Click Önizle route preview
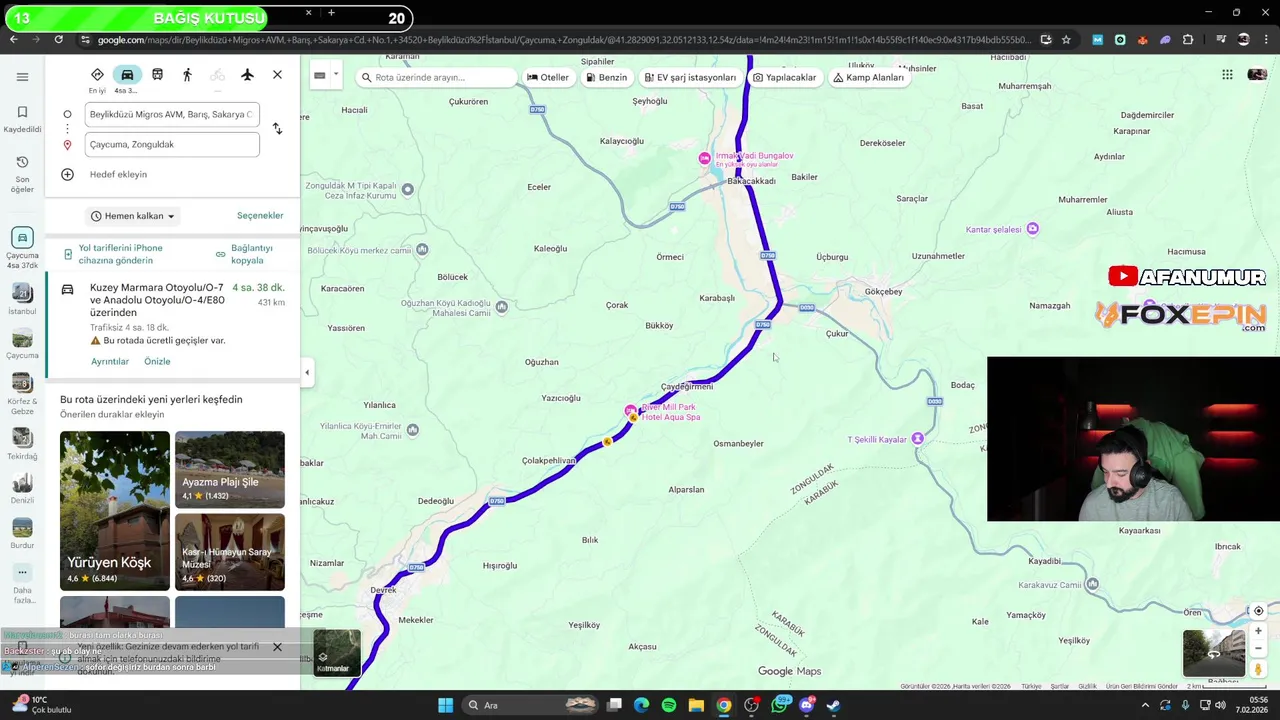 point(157,361)
